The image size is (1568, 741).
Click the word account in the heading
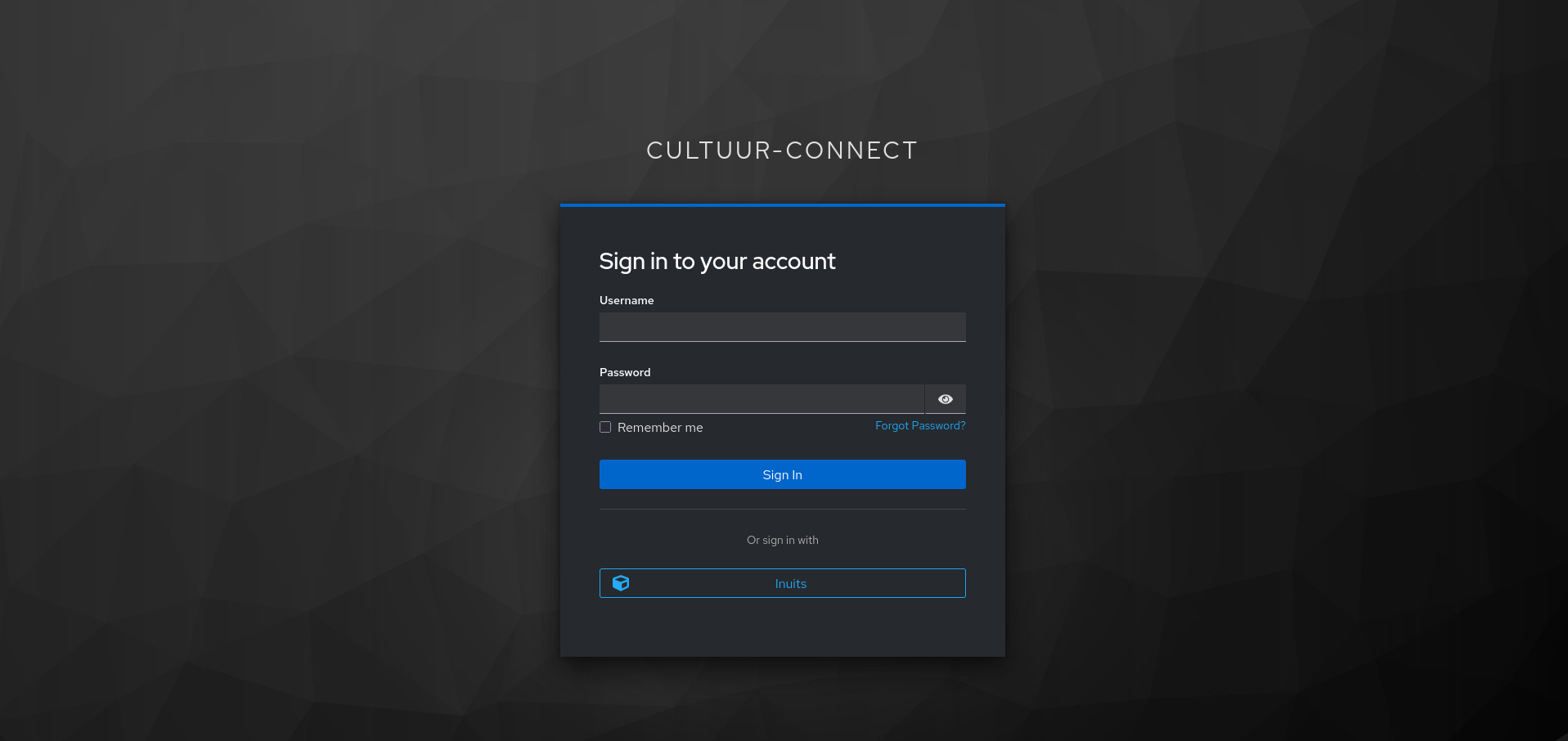[x=793, y=262]
